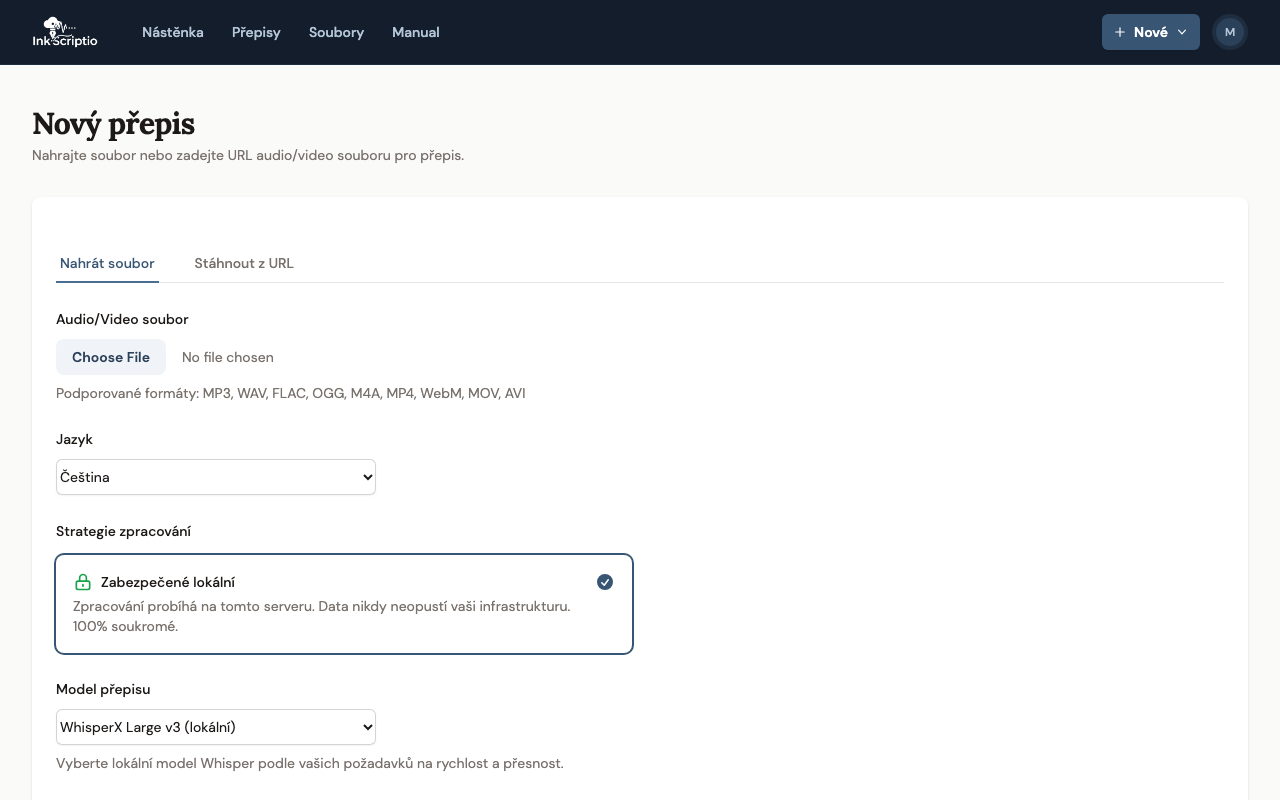This screenshot has height=800, width=1280.
Task: Click the InkScriptio logo
Action: pyautogui.click(x=65, y=32)
